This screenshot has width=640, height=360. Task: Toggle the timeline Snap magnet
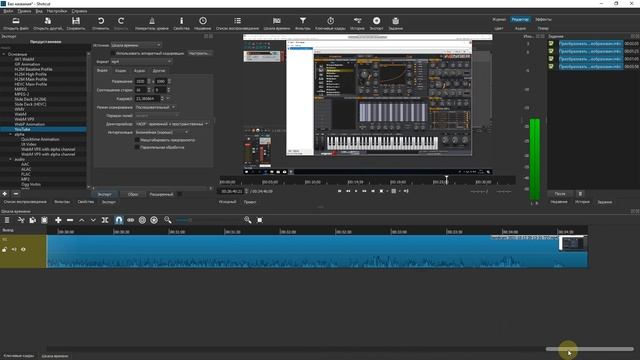click(118, 220)
